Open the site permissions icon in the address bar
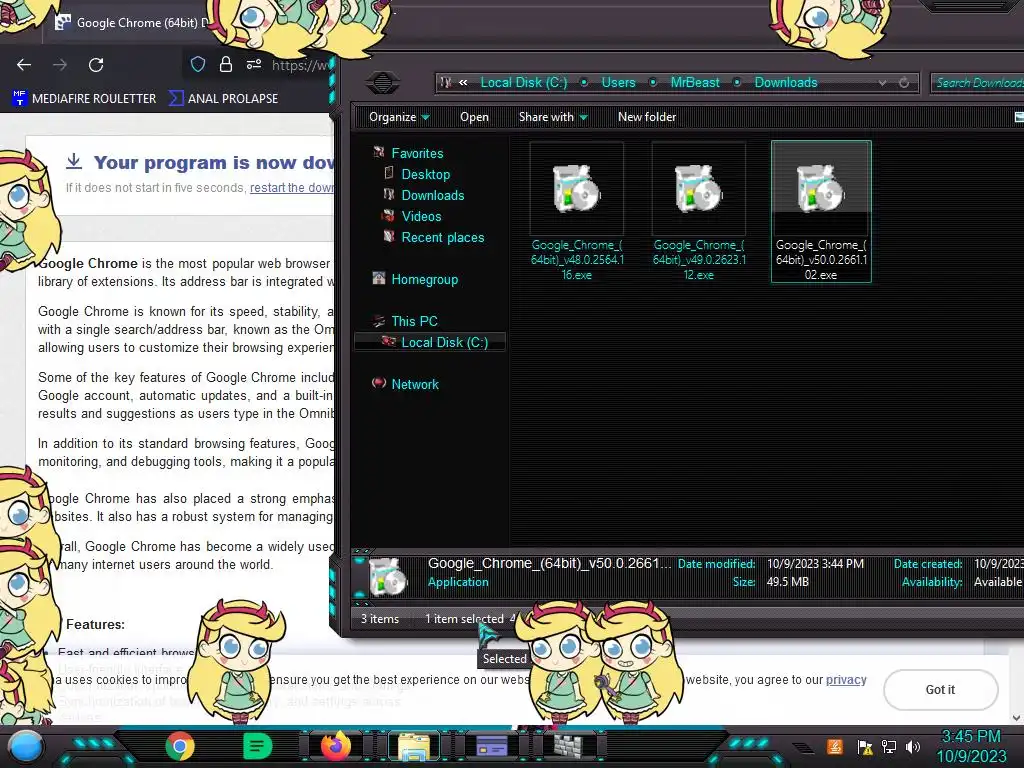1024x768 pixels. 254,64
